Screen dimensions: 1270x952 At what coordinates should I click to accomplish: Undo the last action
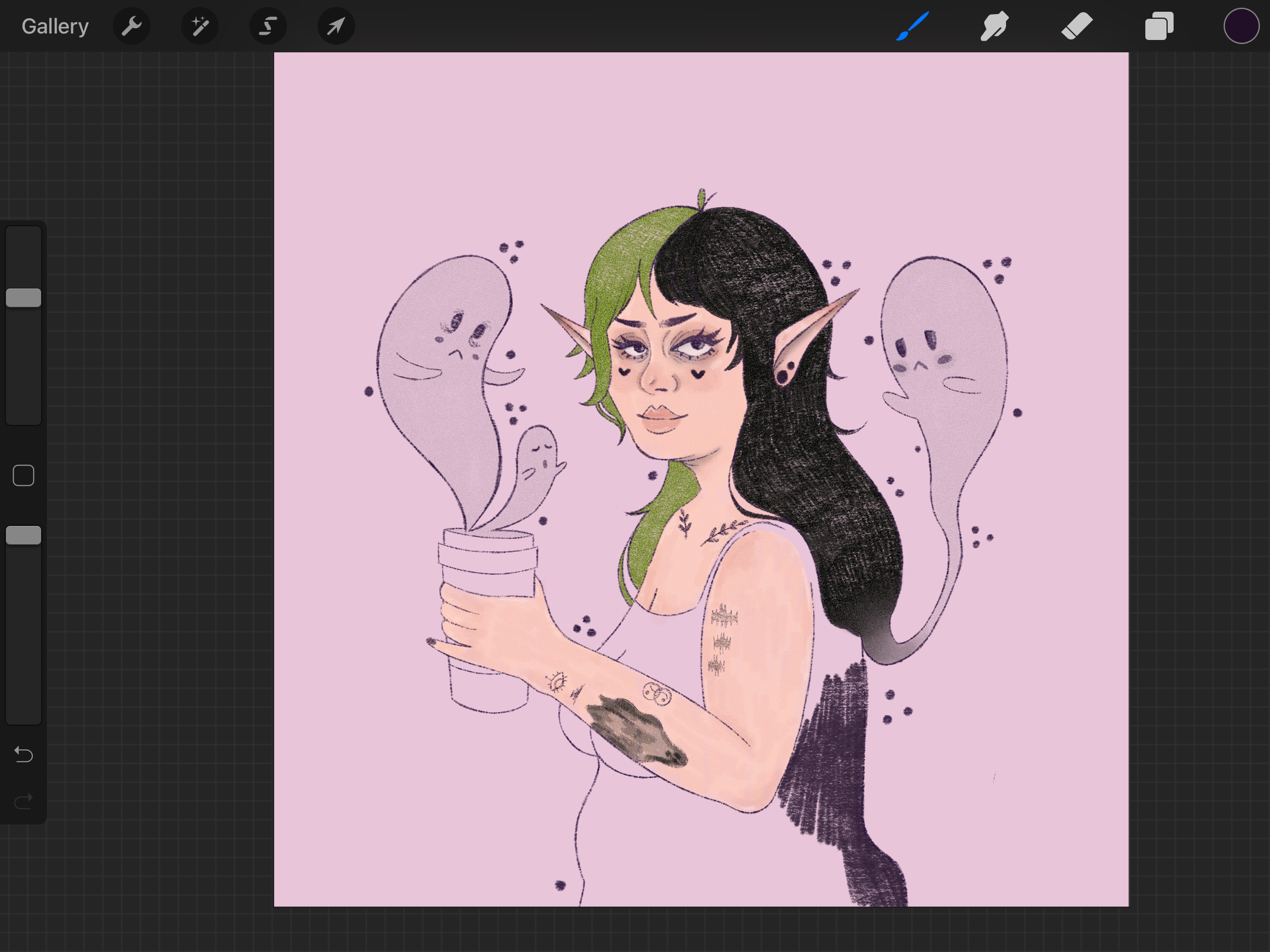pos(24,754)
